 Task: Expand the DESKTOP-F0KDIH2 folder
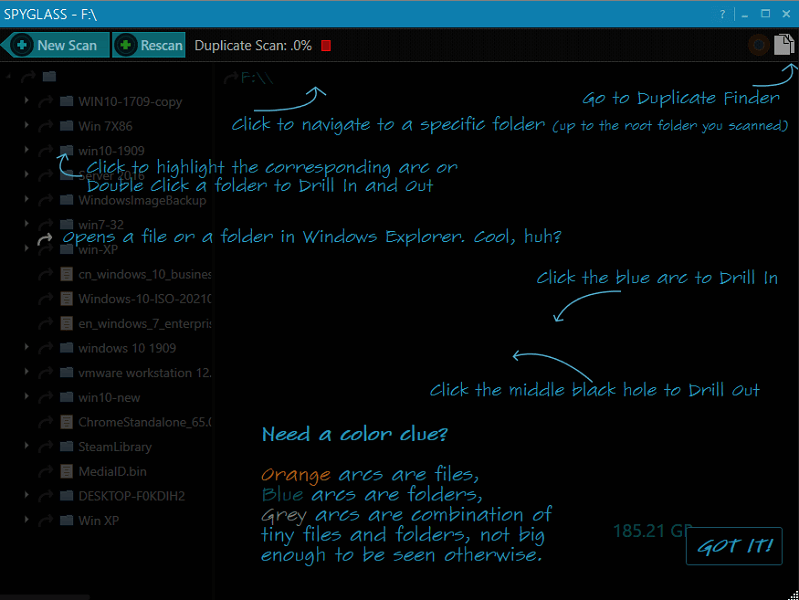tap(25, 496)
